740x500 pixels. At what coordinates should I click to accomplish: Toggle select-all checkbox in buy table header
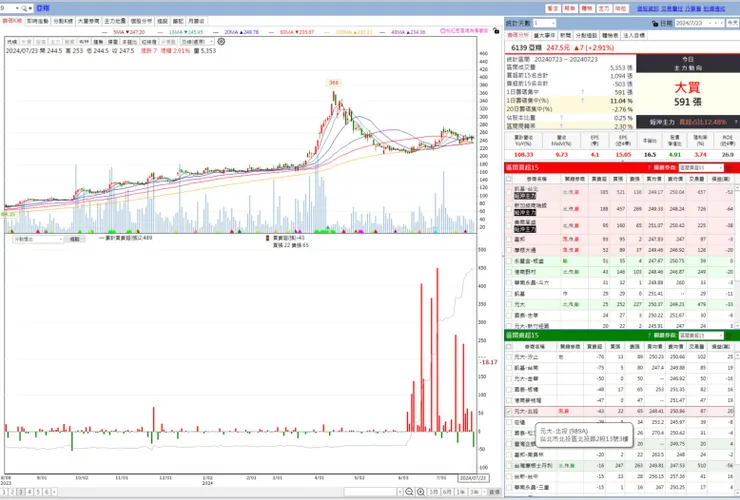click(x=509, y=179)
